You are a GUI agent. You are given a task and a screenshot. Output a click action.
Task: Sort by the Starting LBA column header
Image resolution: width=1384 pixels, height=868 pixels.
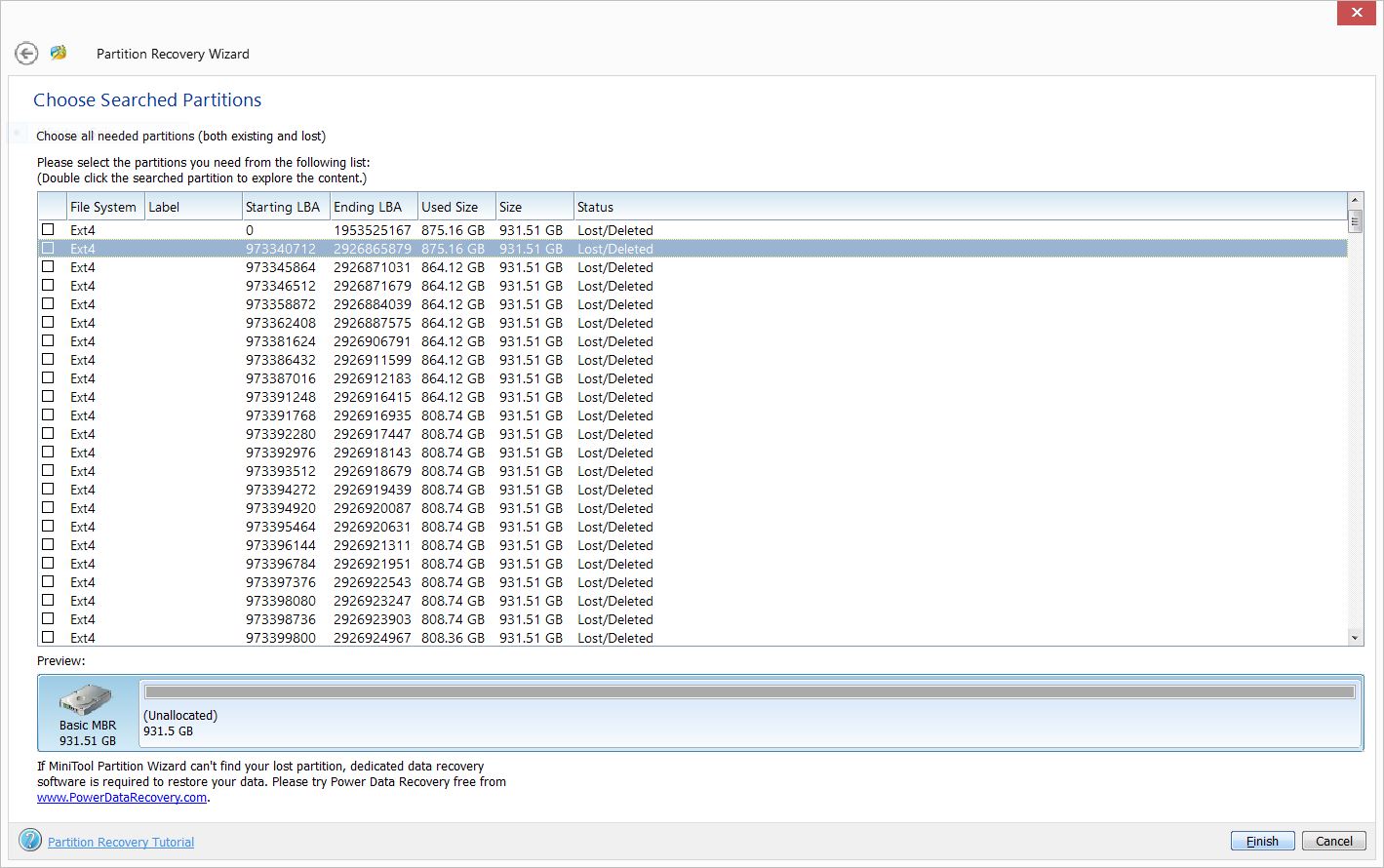(283, 207)
